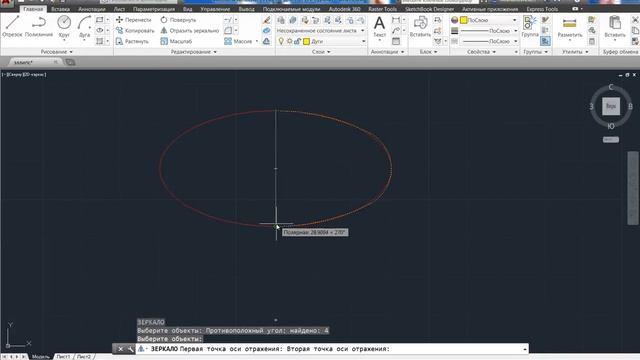Click the erase tool in Редактирование panel
This screenshot has width=640, height=360.
(267, 20)
